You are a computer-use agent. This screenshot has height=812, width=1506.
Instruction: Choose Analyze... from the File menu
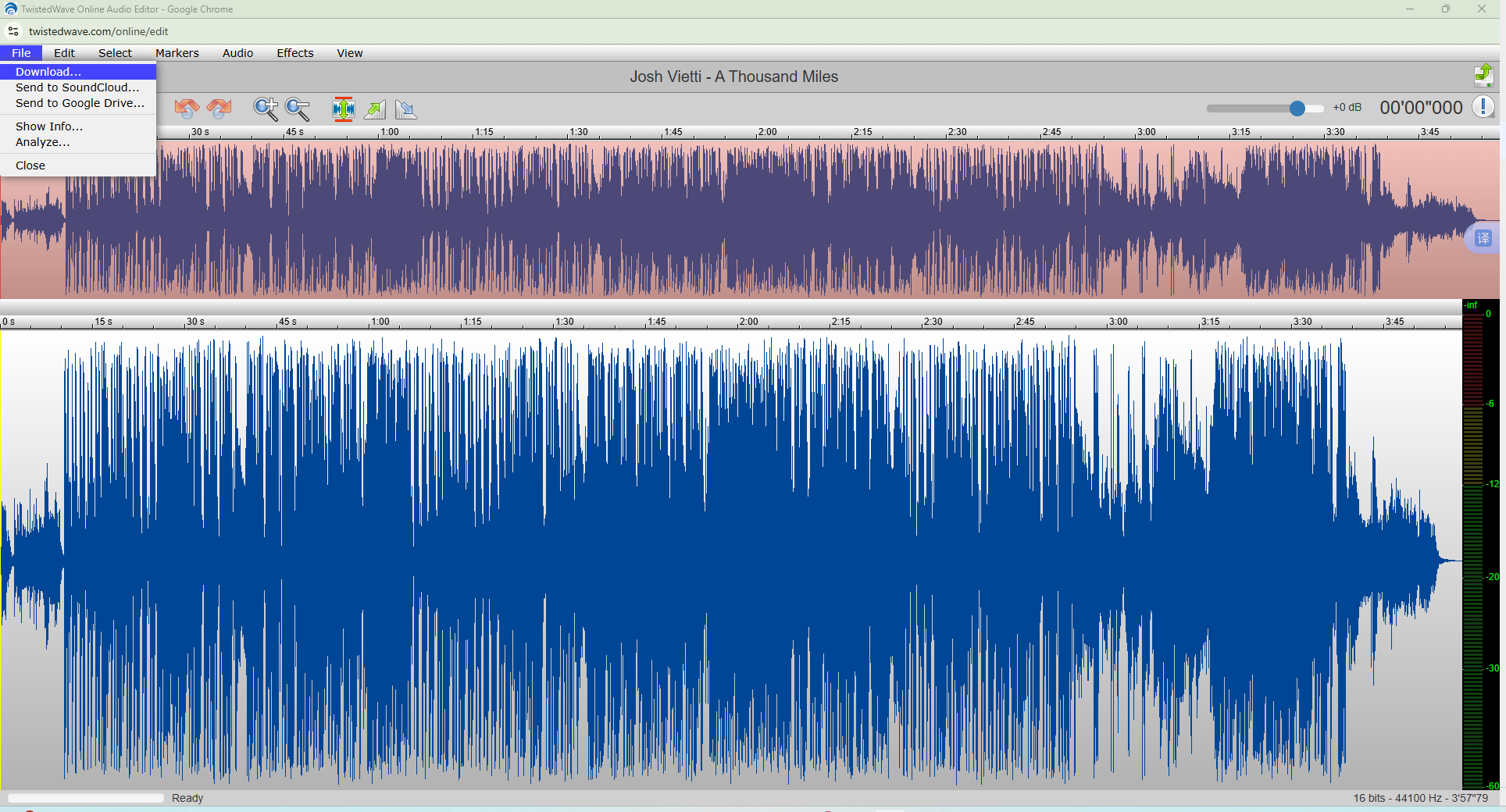coord(78,142)
